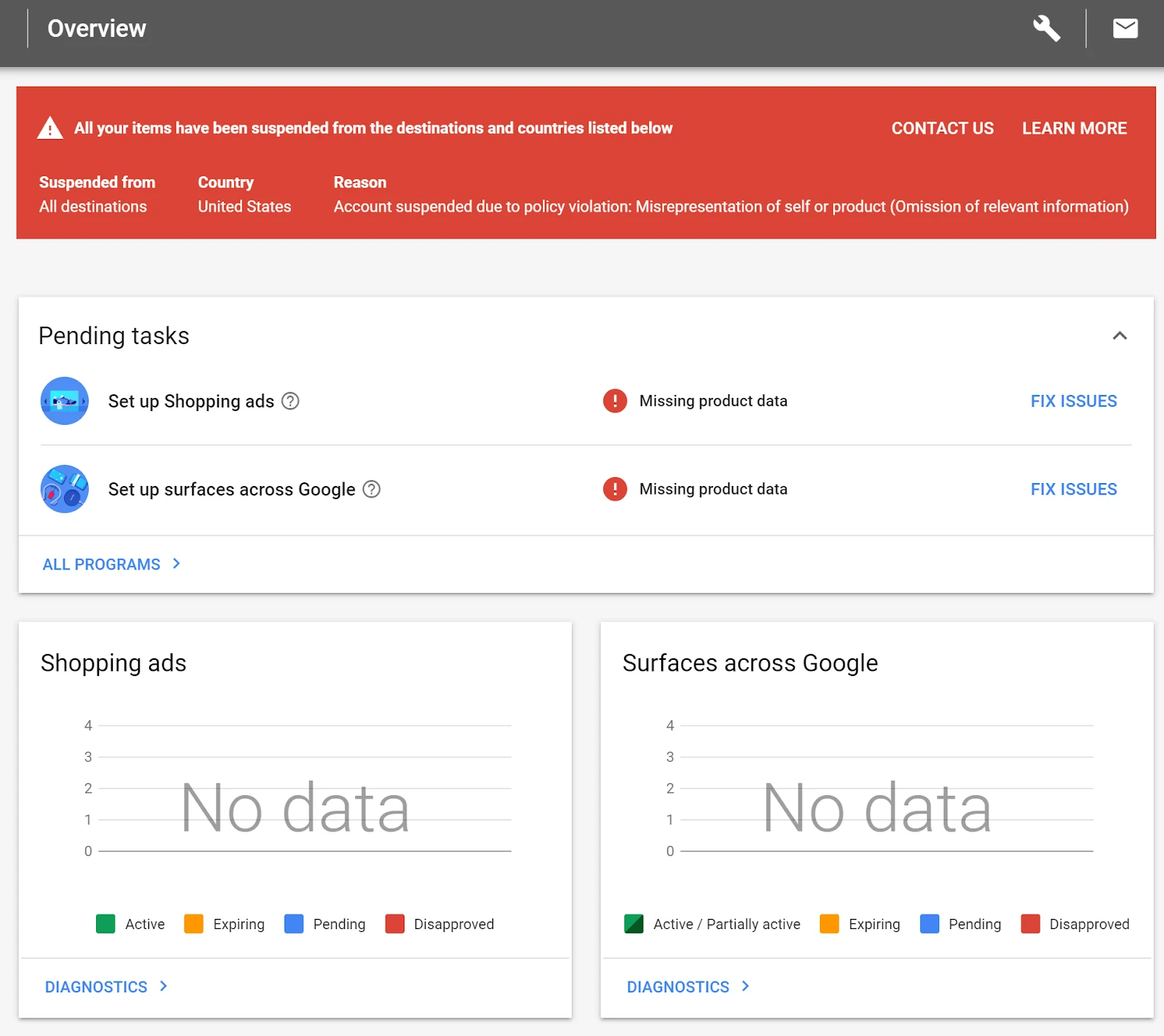Fix issues for Set up Shopping ads

(1074, 401)
